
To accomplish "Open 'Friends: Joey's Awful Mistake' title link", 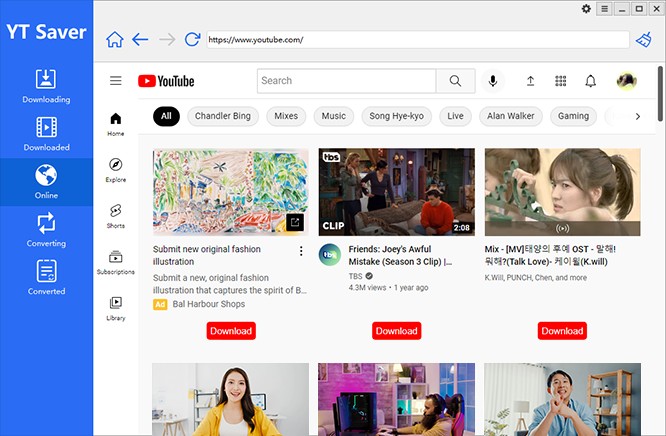I will click(400, 255).
